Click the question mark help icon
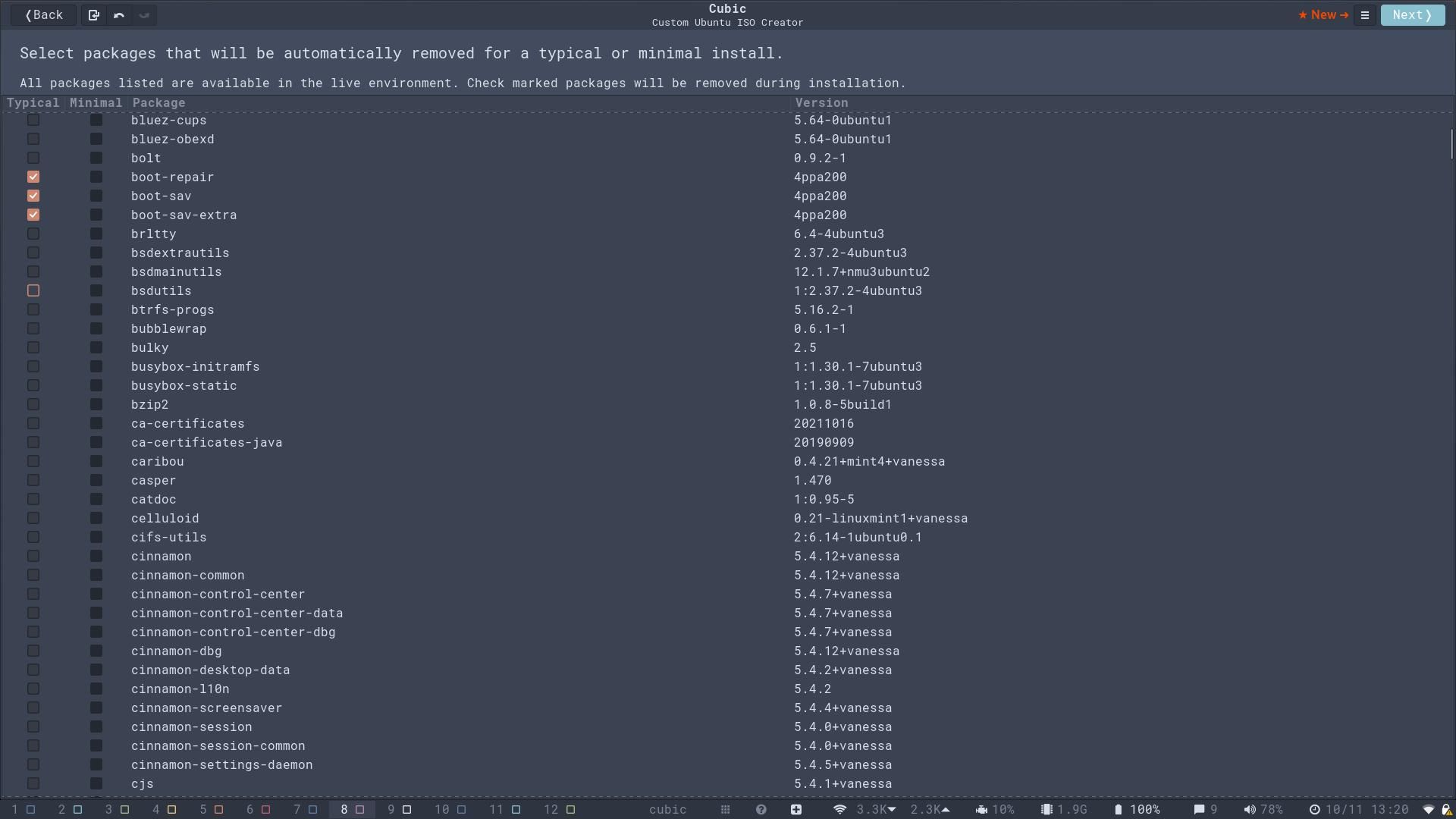This screenshot has width=1456, height=819. click(x=761, y=810)
